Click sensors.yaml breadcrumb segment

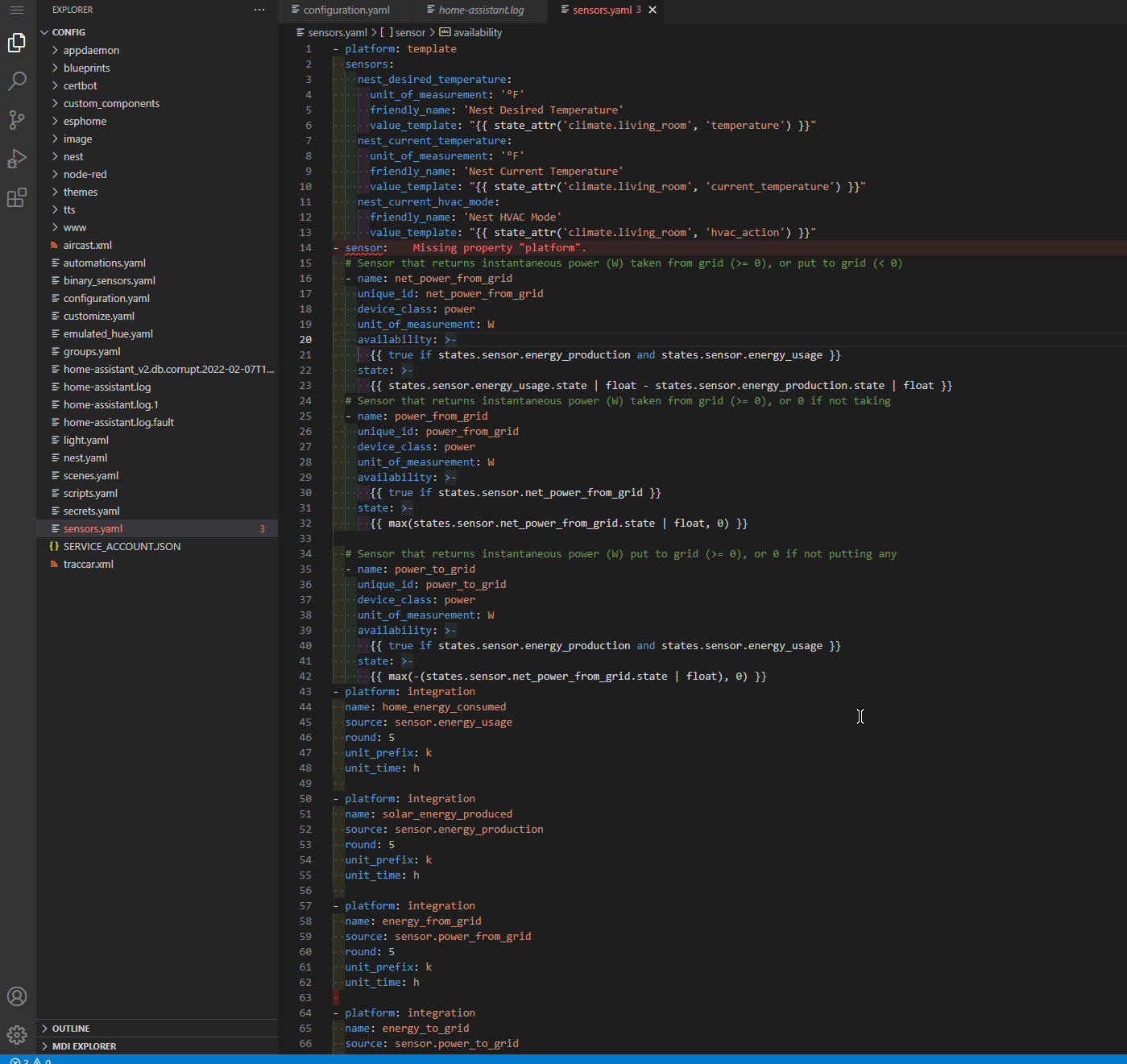point(332,33)
